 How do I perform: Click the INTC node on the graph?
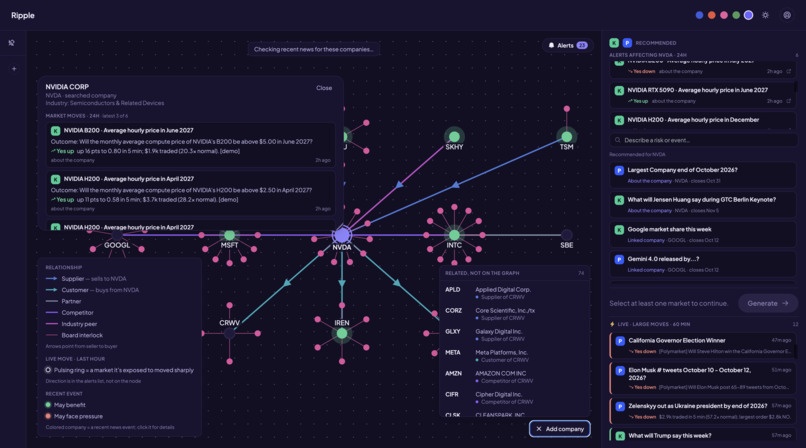pos(454,235)
